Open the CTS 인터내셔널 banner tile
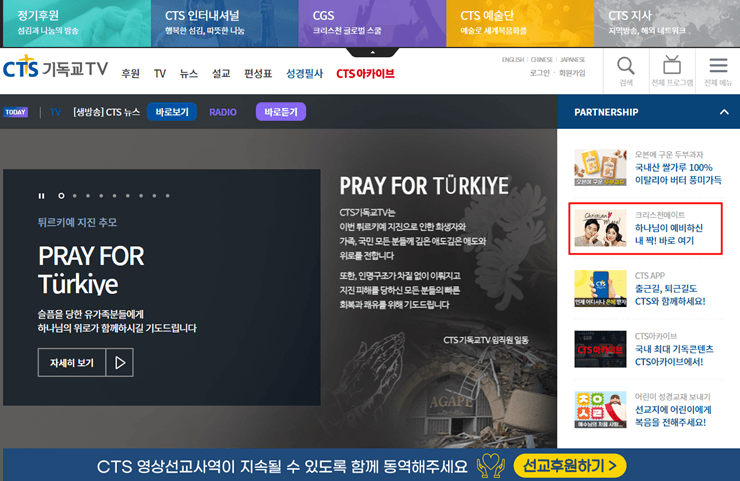The image size is (740, 481). [x=225, y=23]
